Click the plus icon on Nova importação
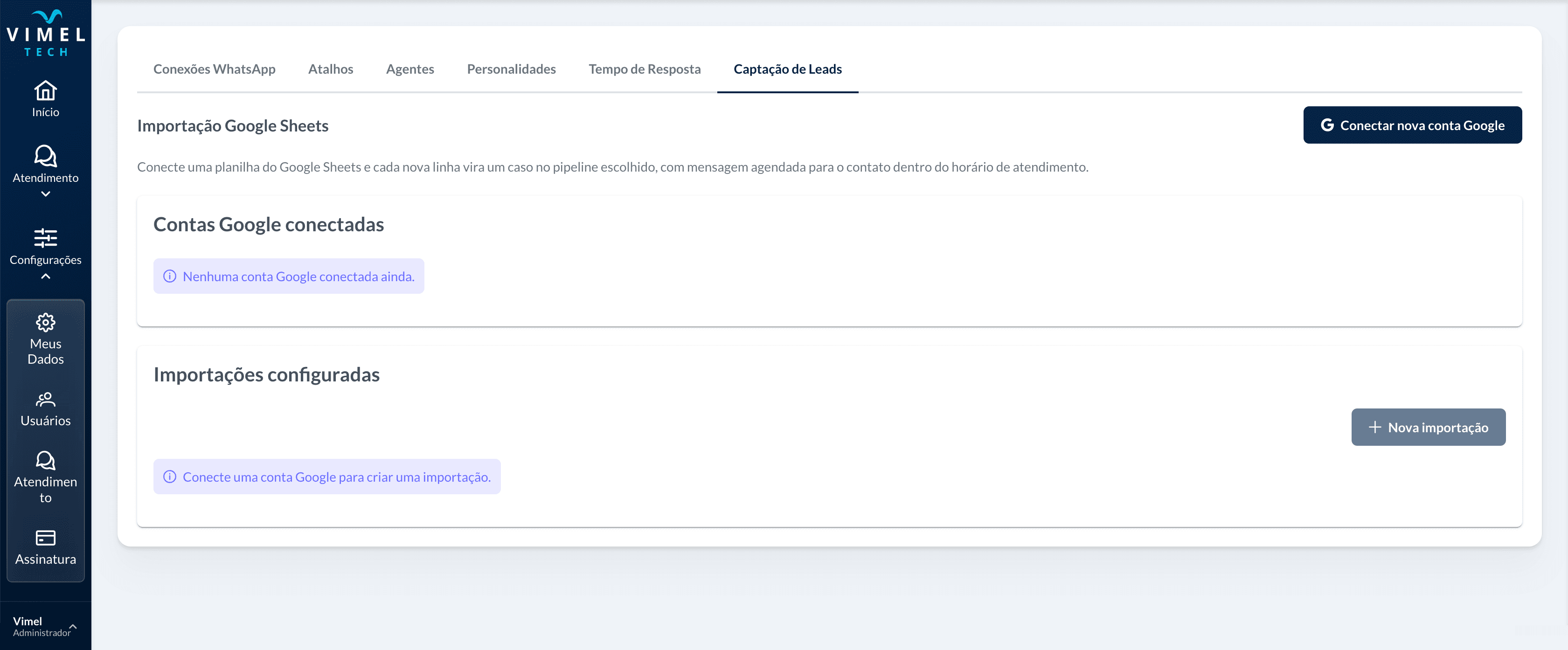This screenshot has width=1568, height=650. (x=1374, y=427)
